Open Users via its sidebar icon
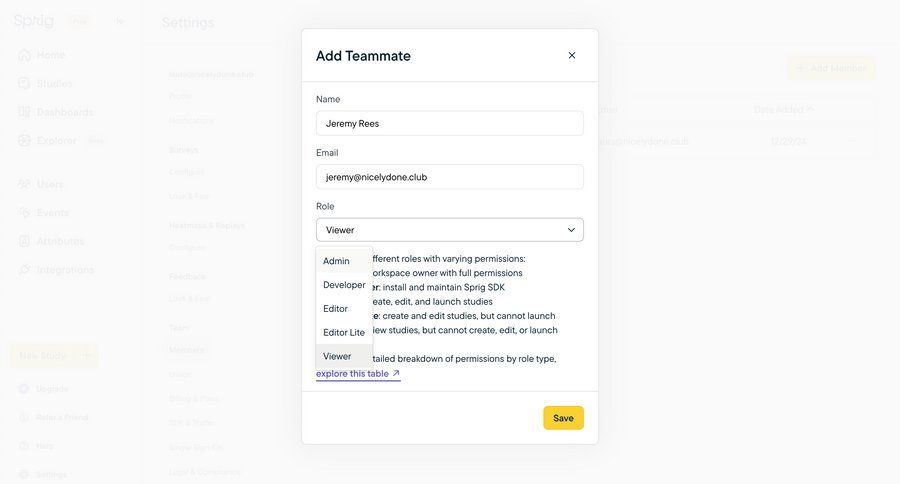 point(24,184)
